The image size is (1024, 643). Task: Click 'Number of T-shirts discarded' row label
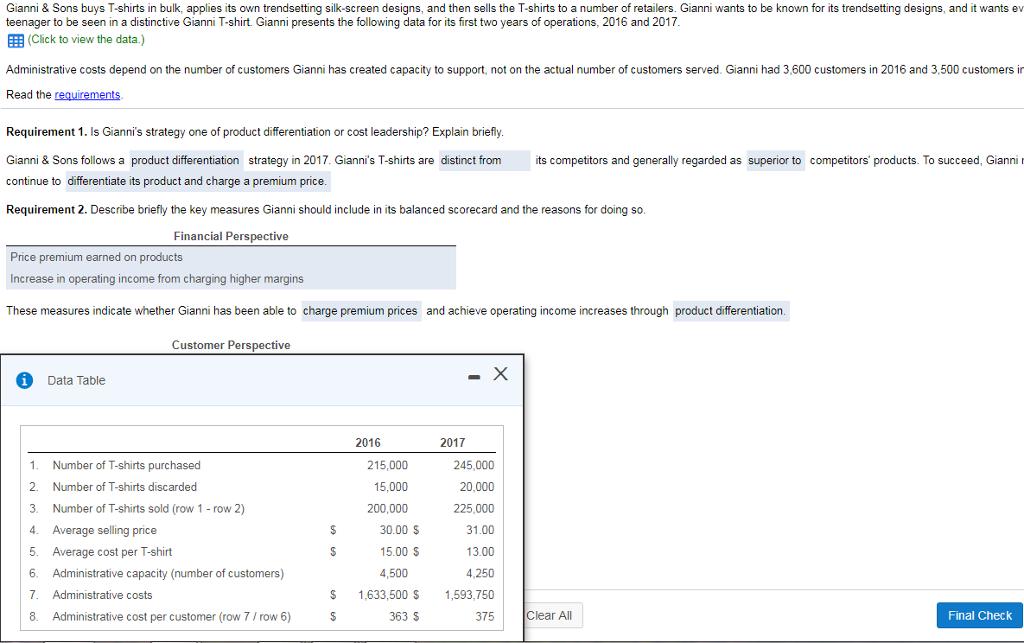[x=125, y=487]
